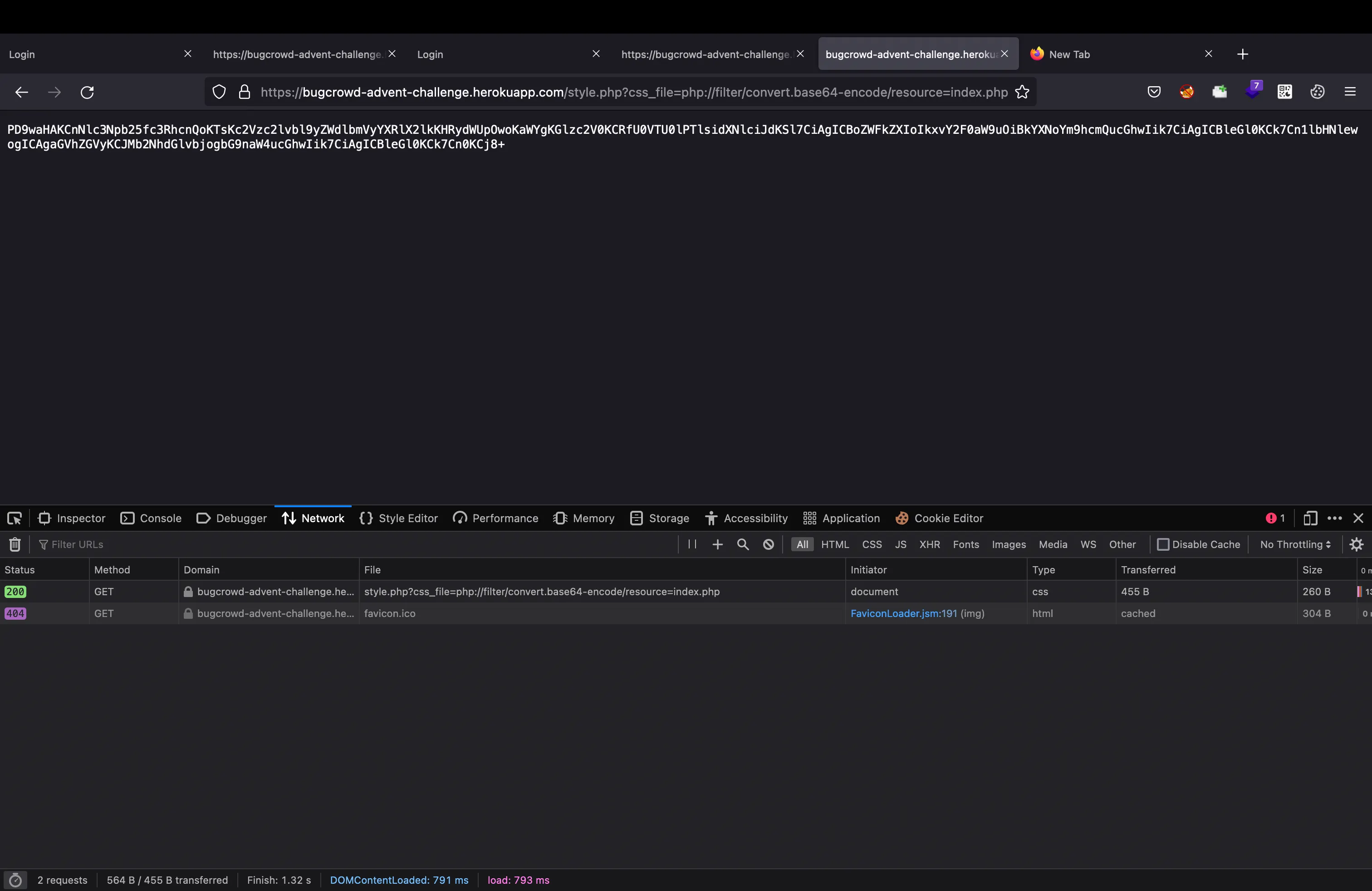Image resolution: width=1372 pixels, height=891 pixels.
Task: Open the No Throttling dropdown
Action: pyautogui.click(x=1295, y=545)
